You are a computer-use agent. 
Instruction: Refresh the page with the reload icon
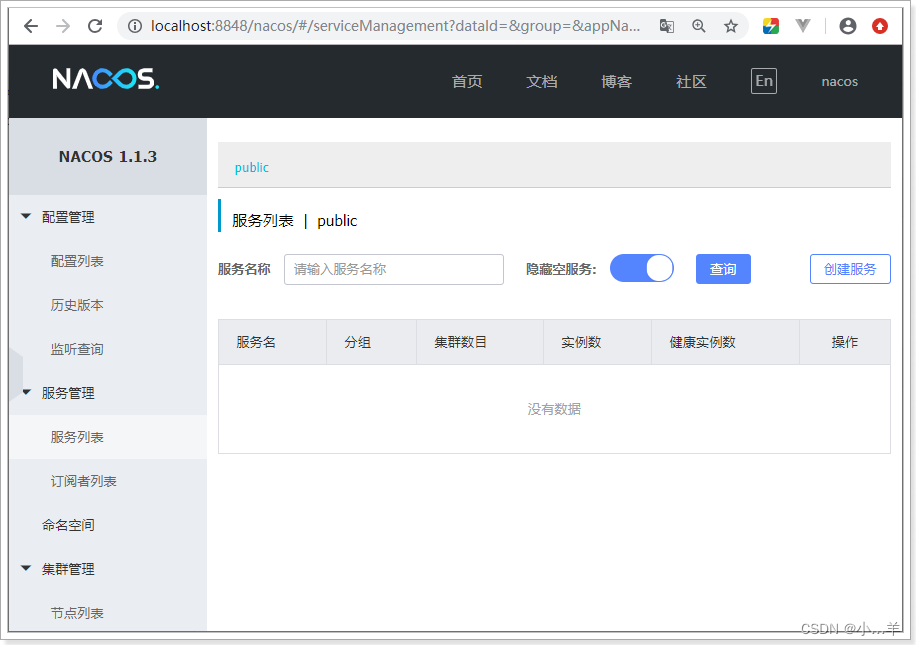click(x=95, y=26)
